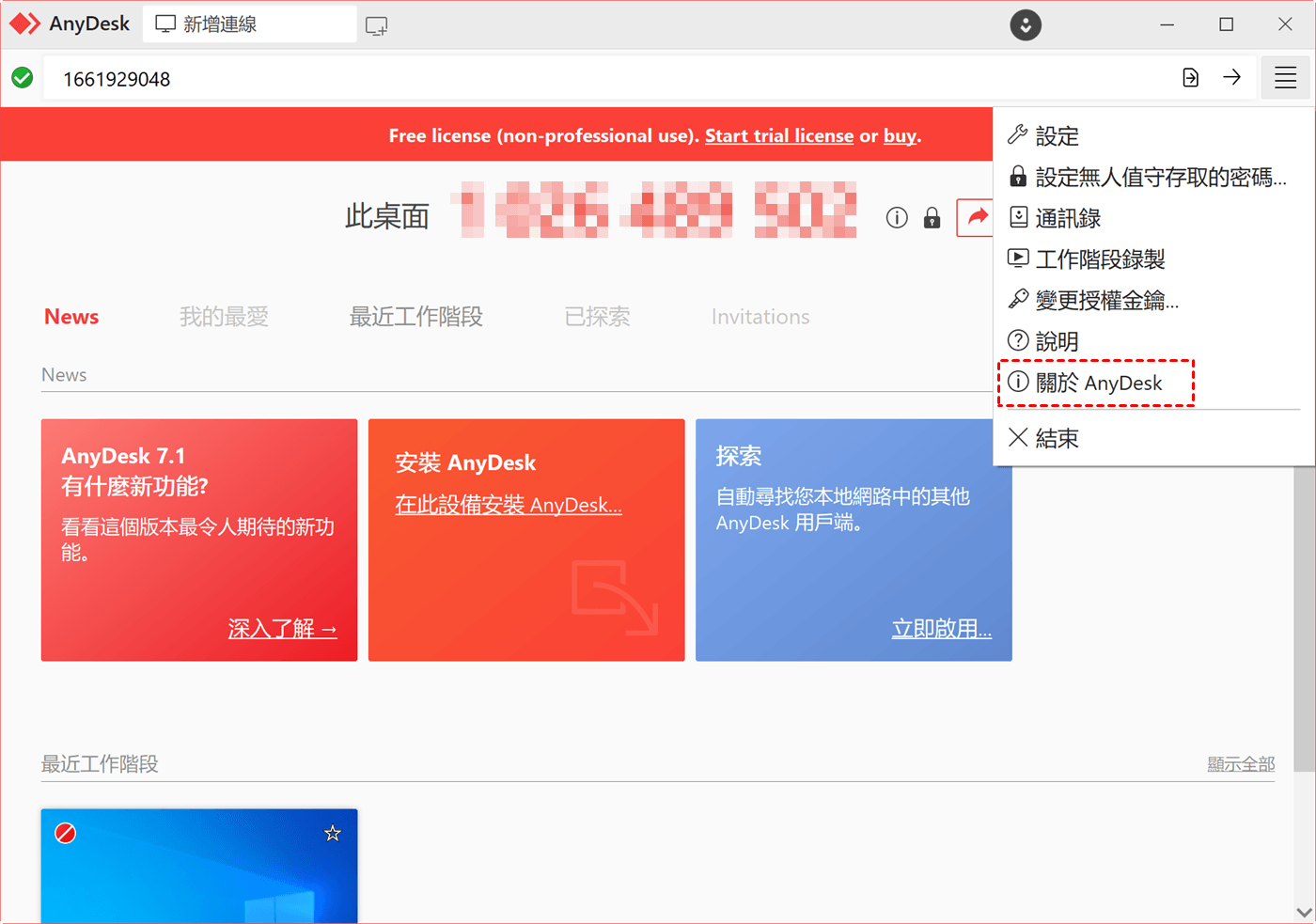Click 在此設備安裝 AnyDesk link
The image size is (1316, 924).
coord(508,505)
